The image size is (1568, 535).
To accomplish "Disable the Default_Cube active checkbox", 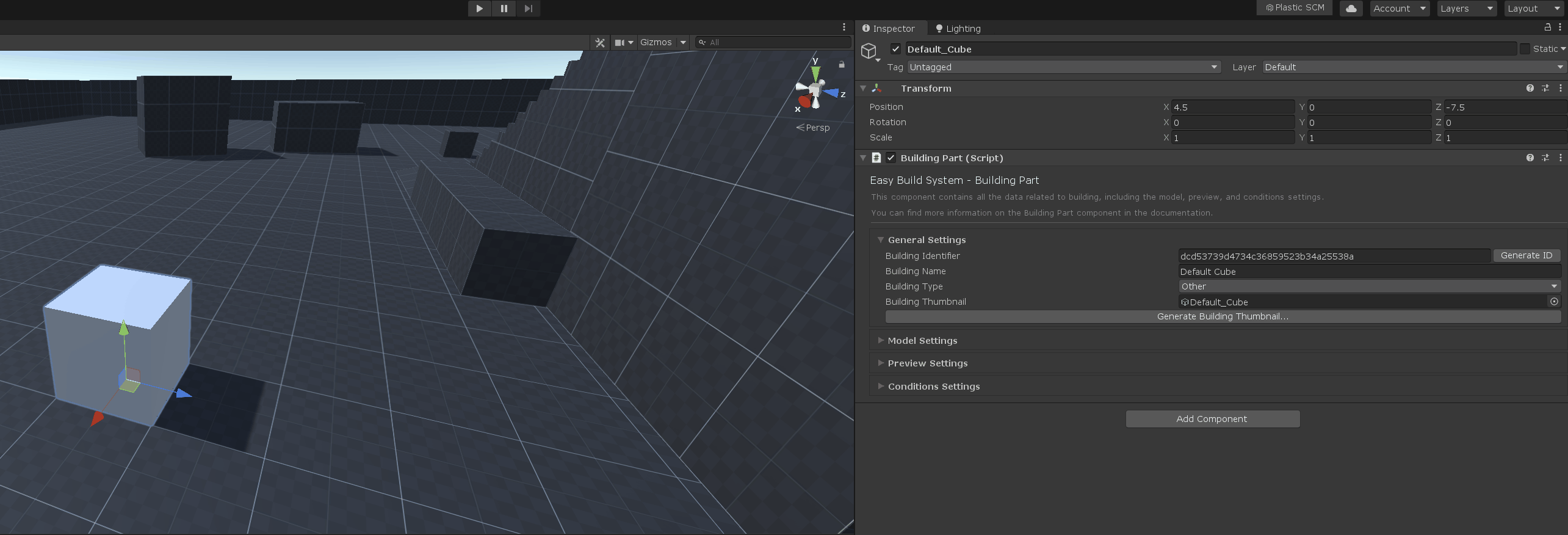I will coord(895,49).
